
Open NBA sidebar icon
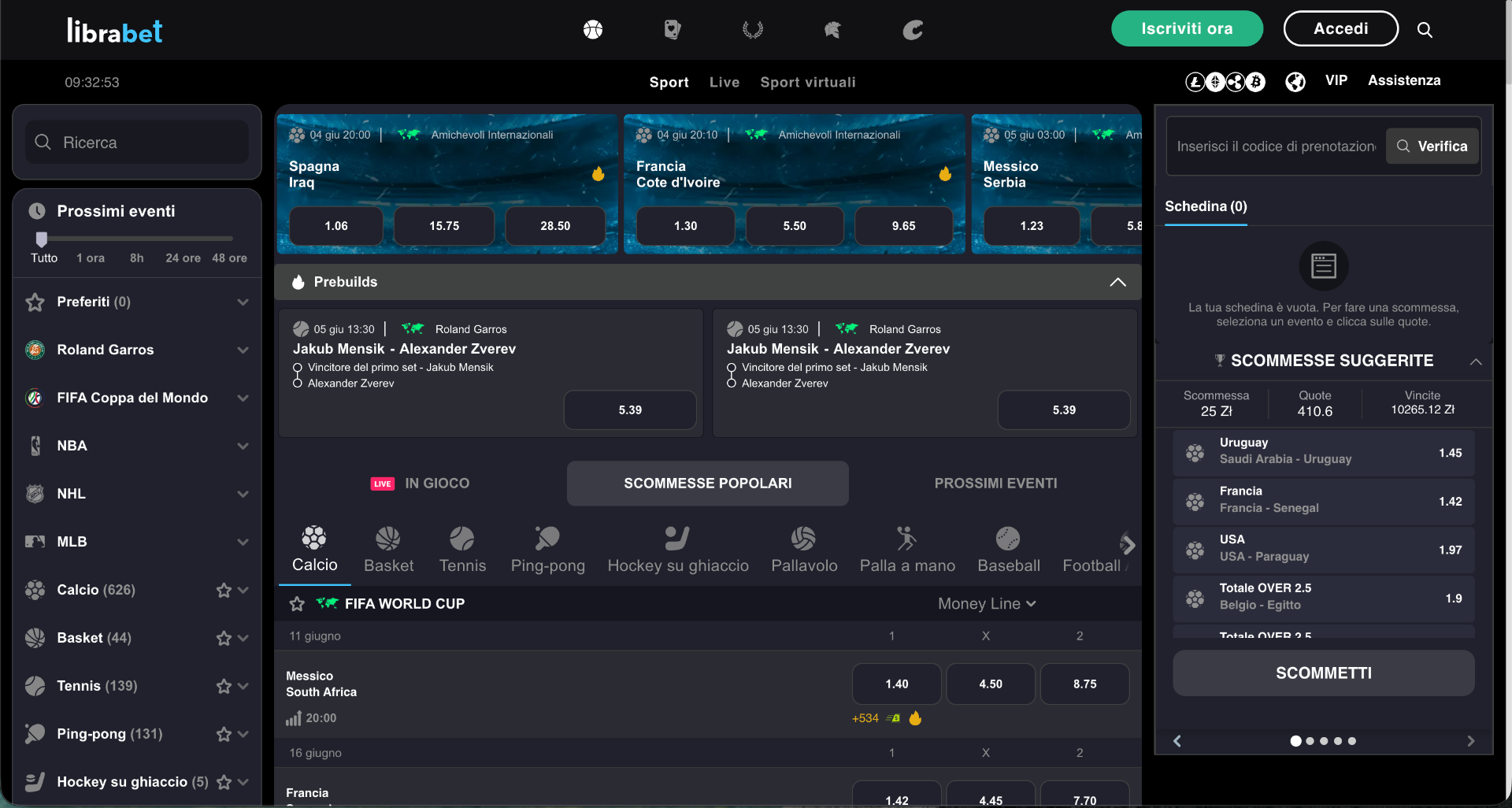(x=35, y=446)
